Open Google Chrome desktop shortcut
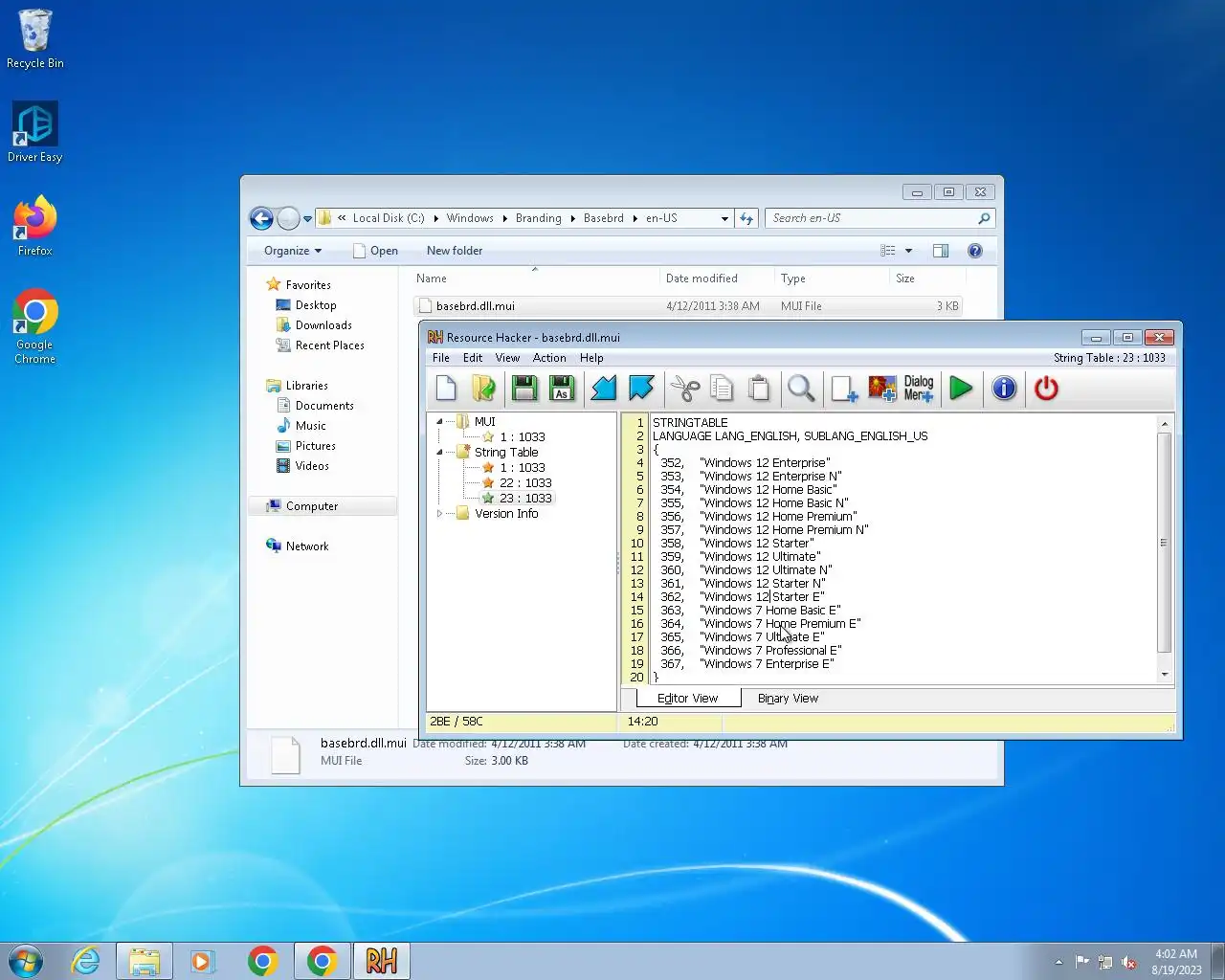Image resolution: width=1225 pixels, height=980 pixels. (35, 326)
